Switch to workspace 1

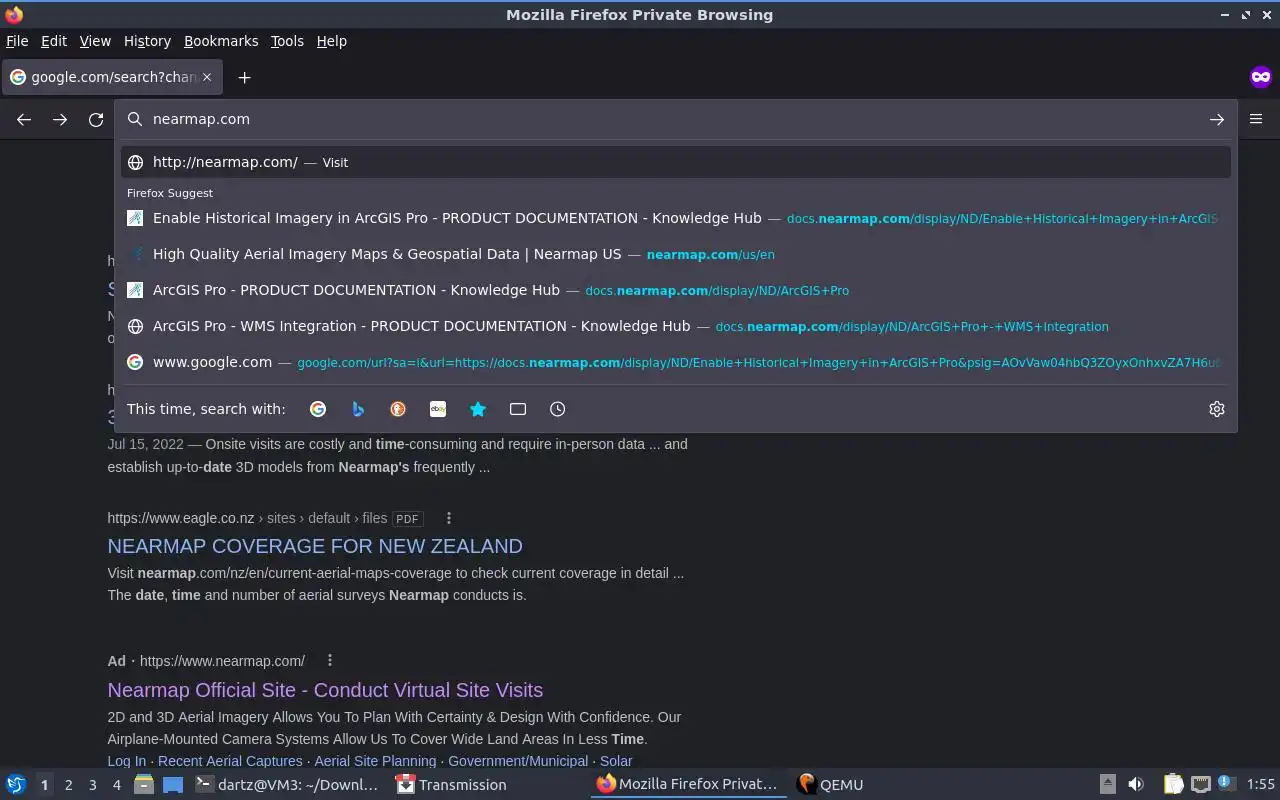pos(44,785)
